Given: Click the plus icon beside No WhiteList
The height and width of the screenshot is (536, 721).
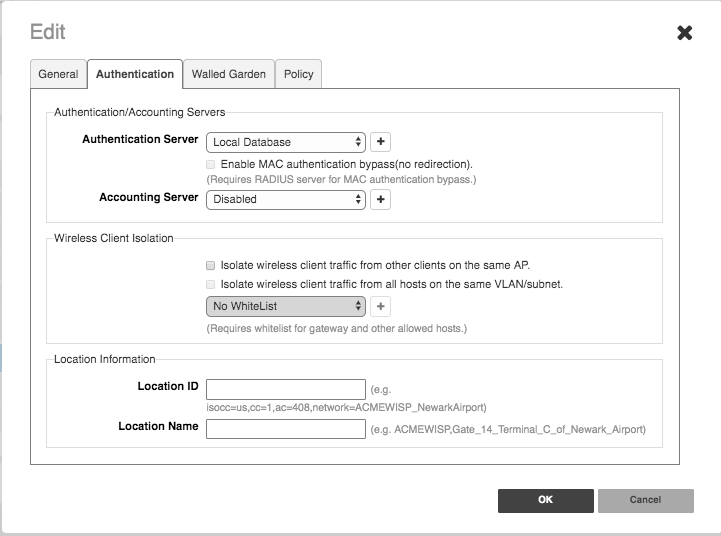Looking at the screenshot, I should click(x=380, y=306).
